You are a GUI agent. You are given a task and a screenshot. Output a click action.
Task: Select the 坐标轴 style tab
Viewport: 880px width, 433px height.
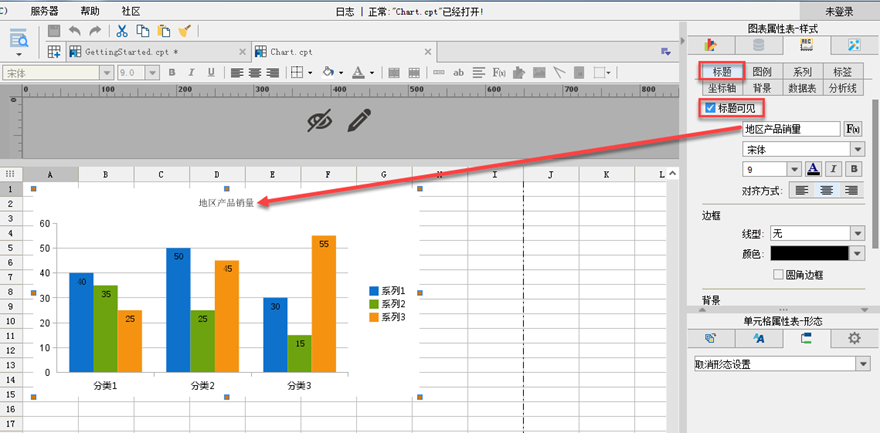tap(722, 88)
